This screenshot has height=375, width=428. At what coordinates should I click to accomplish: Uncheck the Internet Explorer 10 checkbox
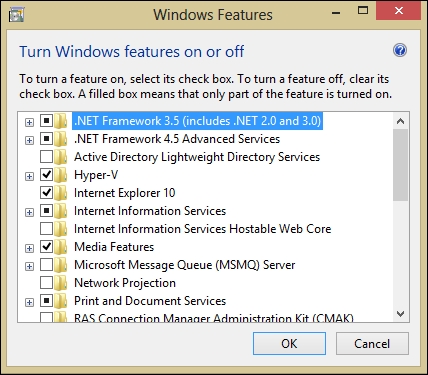[x=46, y=192]
